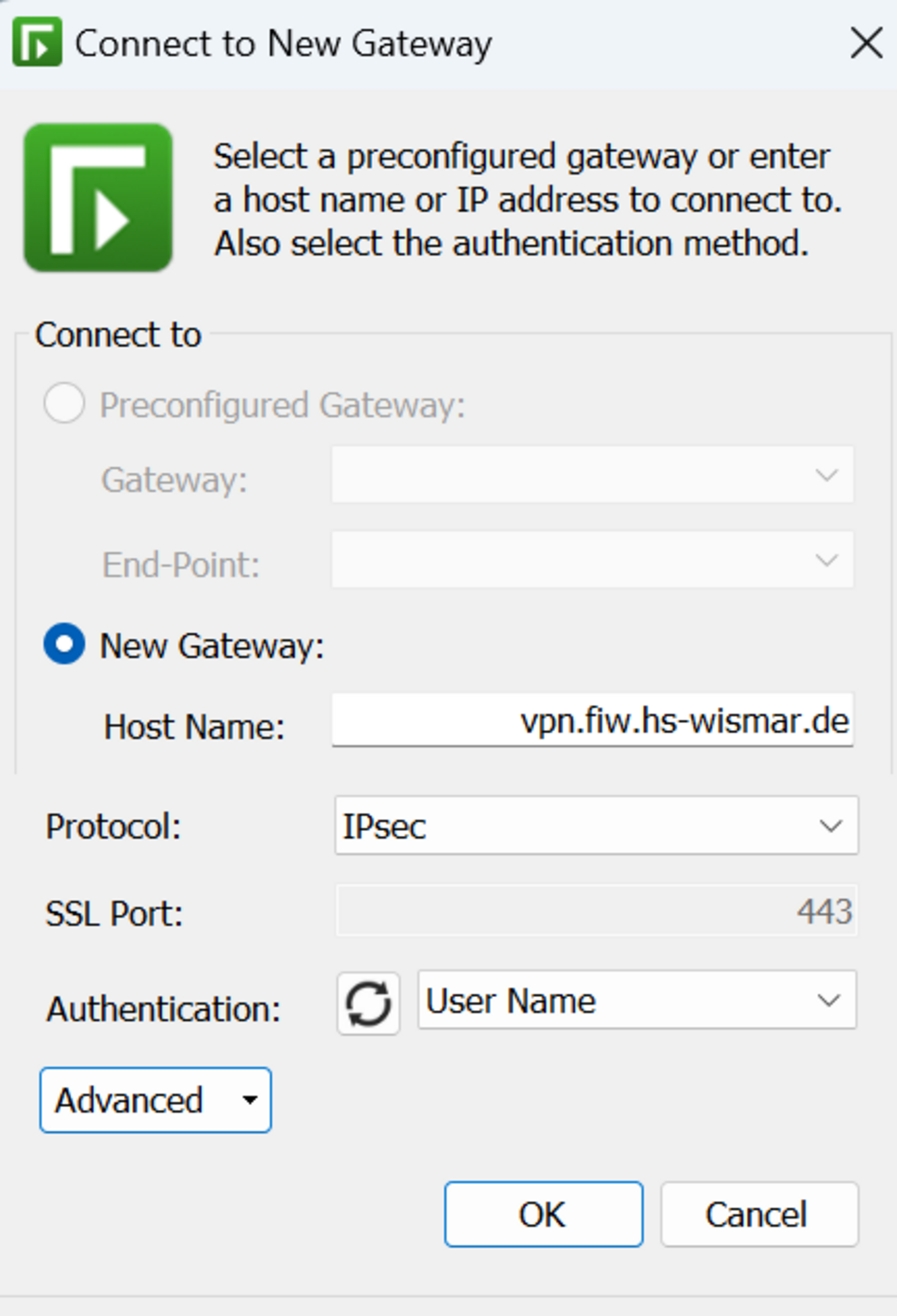Click the Protocol label
897x1316 pixels.
pyautogui.click(x=113, y=826)
